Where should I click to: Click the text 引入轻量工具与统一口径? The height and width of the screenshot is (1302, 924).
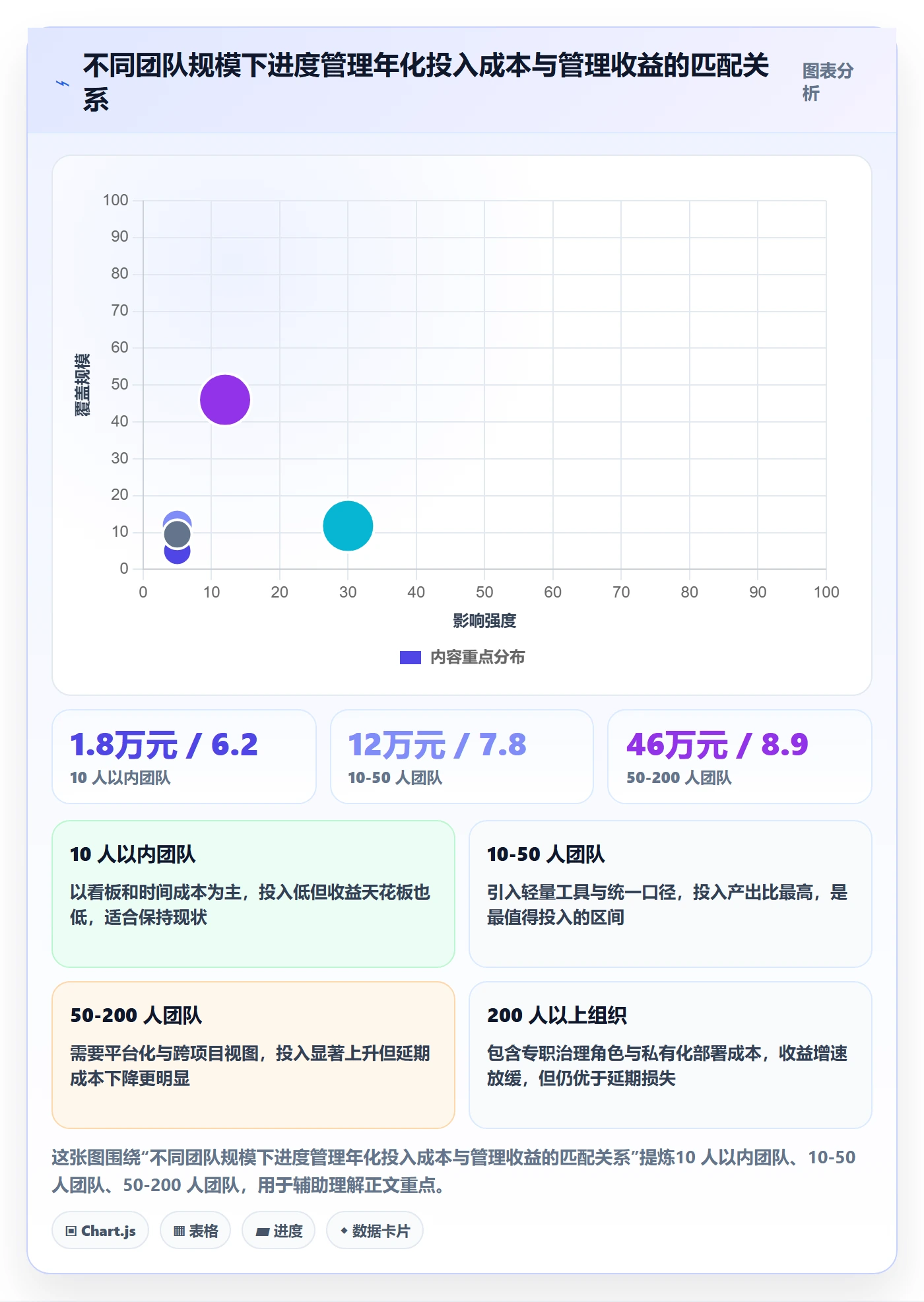click(x=581, y=893)
